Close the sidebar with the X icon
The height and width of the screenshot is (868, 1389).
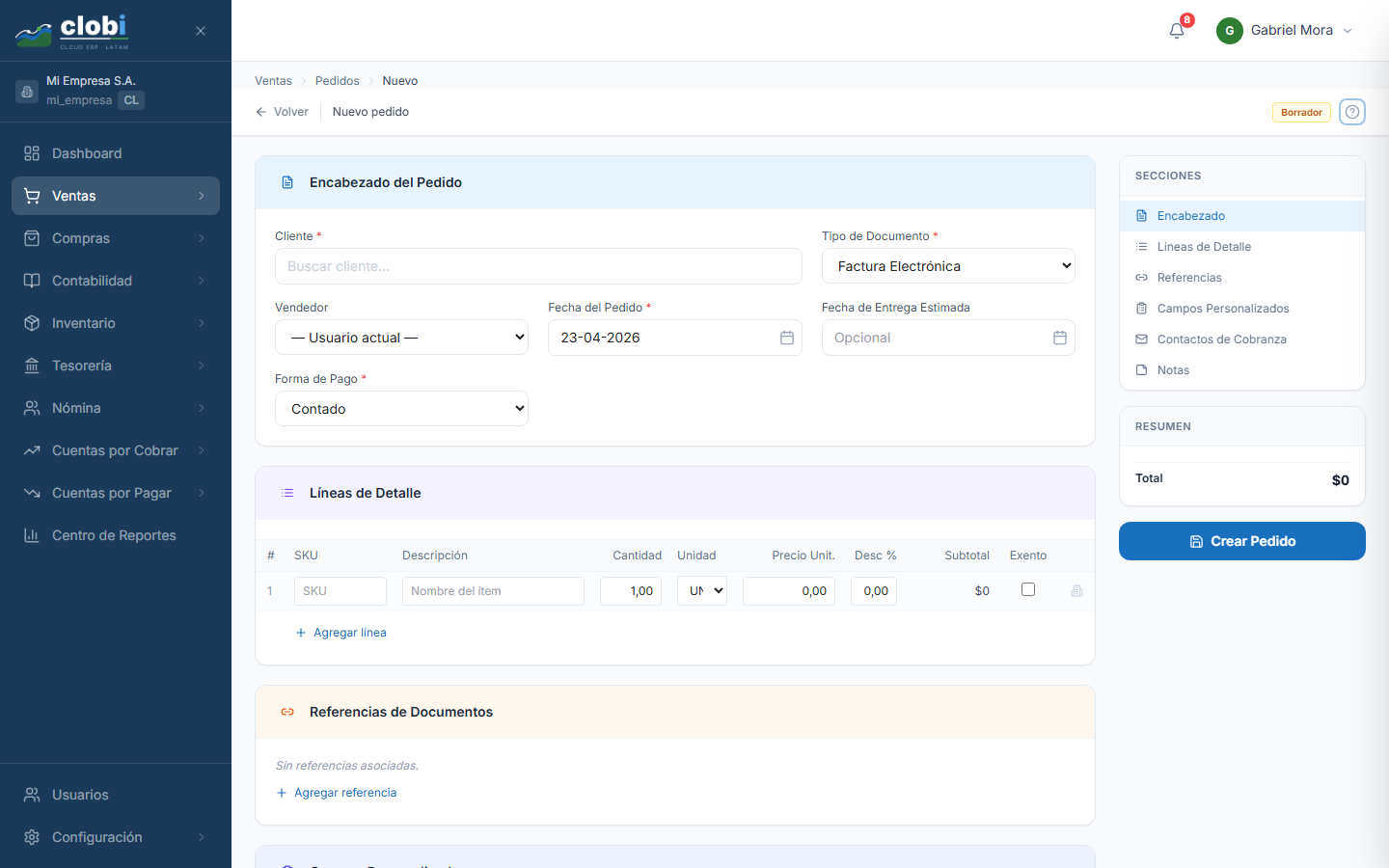(x=201, y=31)
